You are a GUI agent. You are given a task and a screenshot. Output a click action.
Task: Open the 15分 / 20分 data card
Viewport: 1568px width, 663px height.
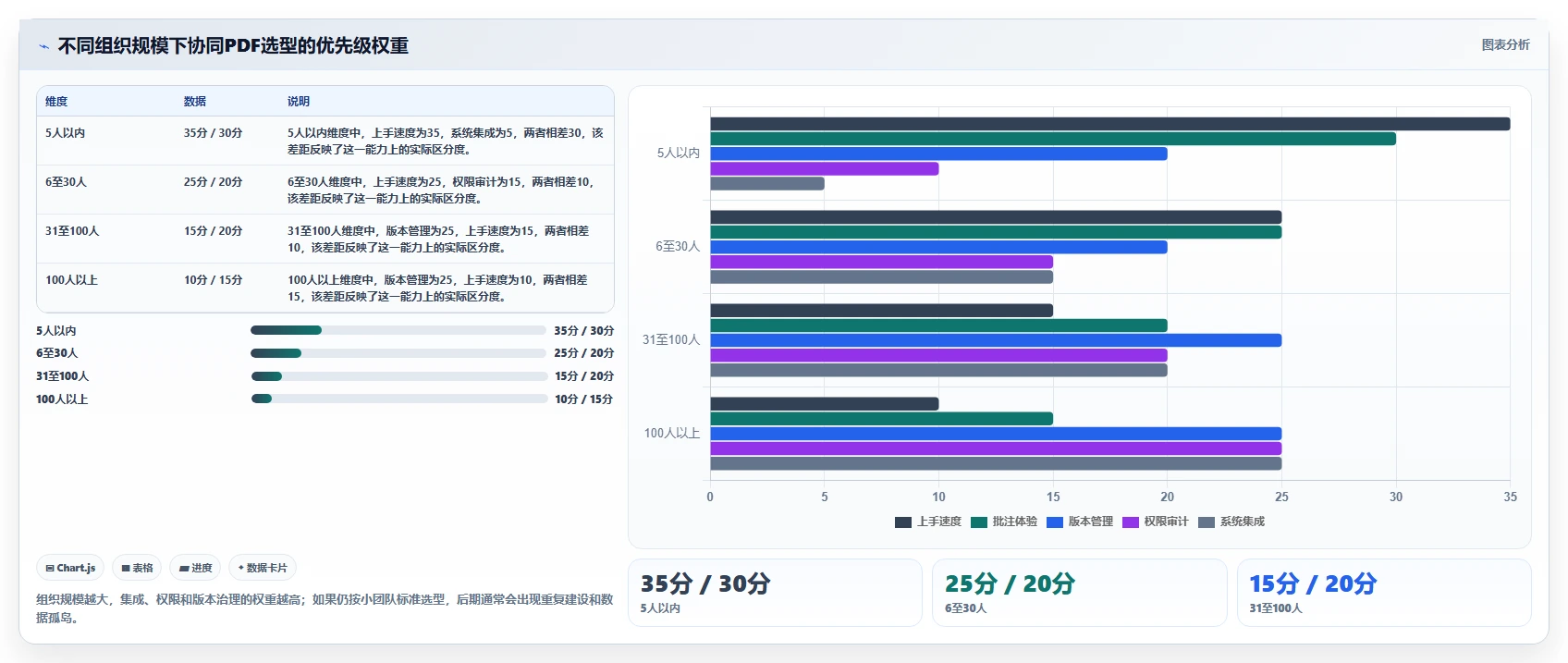click(1384, 593)
